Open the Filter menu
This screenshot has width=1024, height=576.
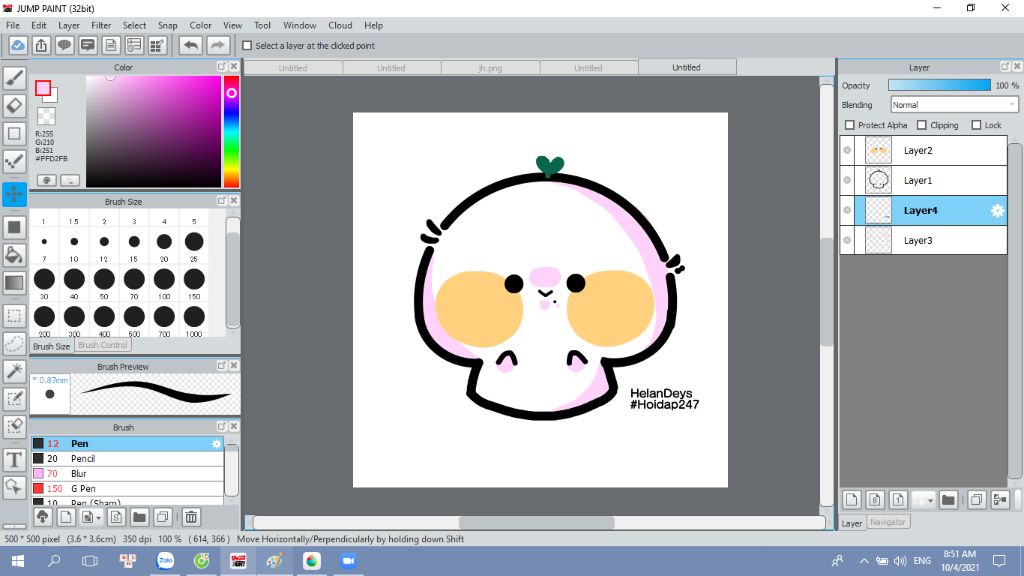101,25
